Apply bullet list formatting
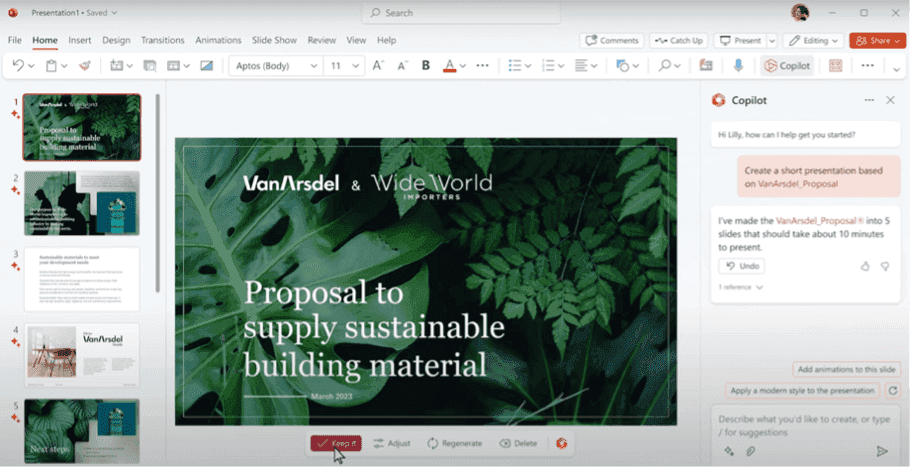 (x=515, y=66)
